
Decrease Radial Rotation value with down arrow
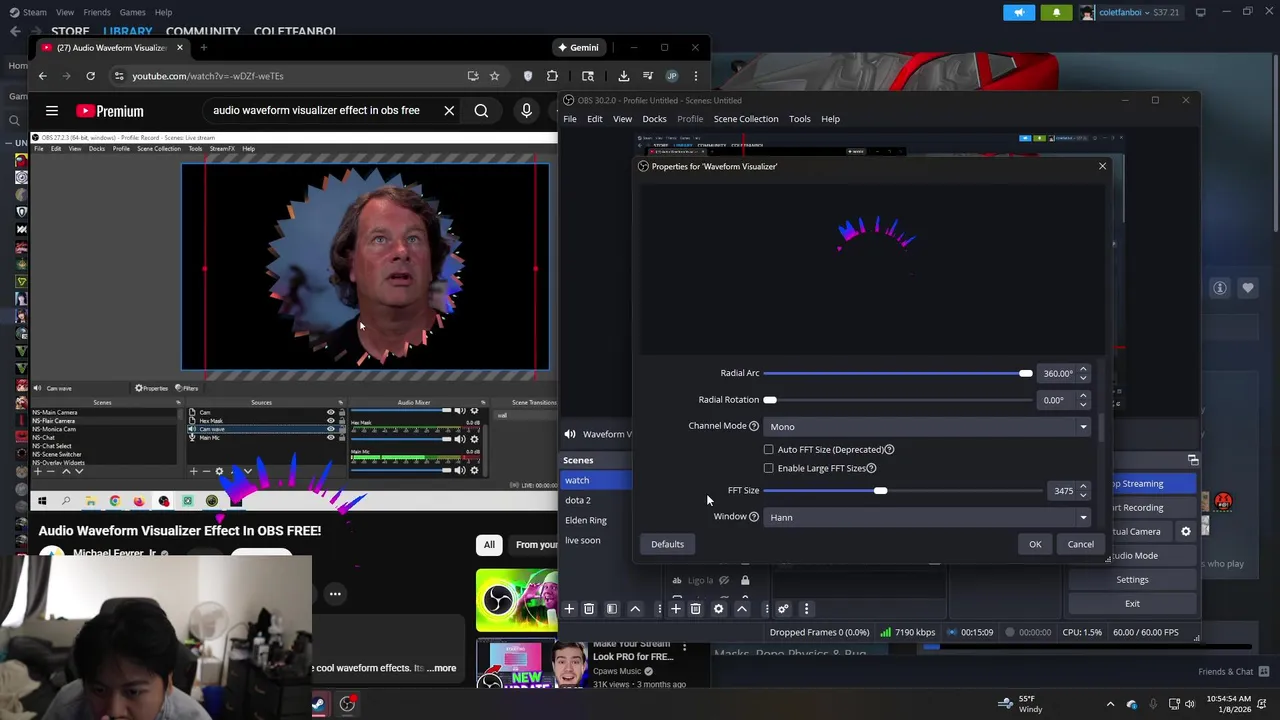tap(1083, 405)
